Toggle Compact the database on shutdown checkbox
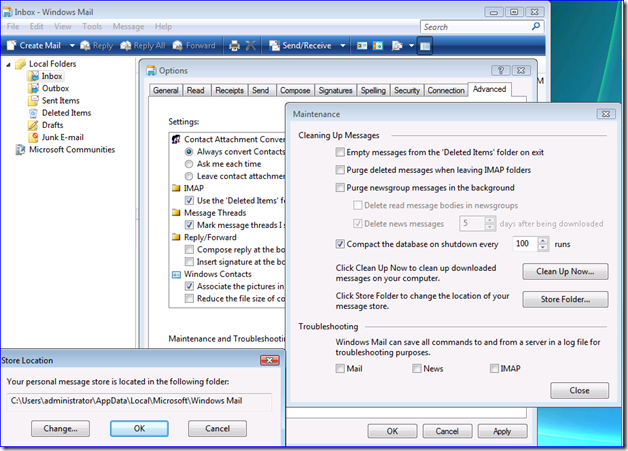This screenshot has height=451, width=628. 340,244
